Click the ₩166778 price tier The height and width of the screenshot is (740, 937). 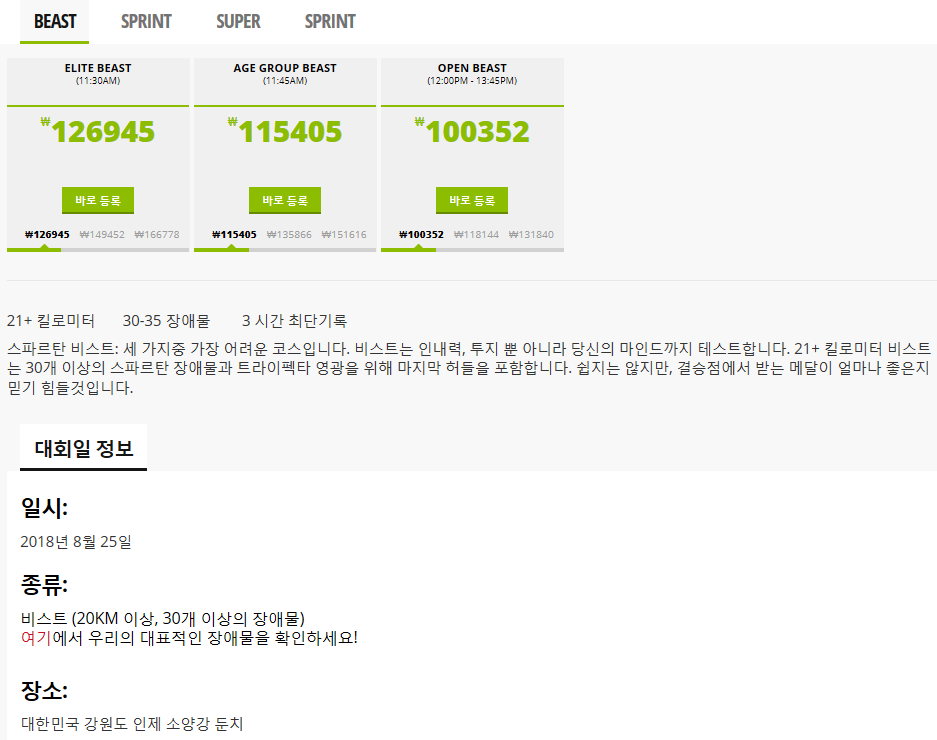coord(157,234)
